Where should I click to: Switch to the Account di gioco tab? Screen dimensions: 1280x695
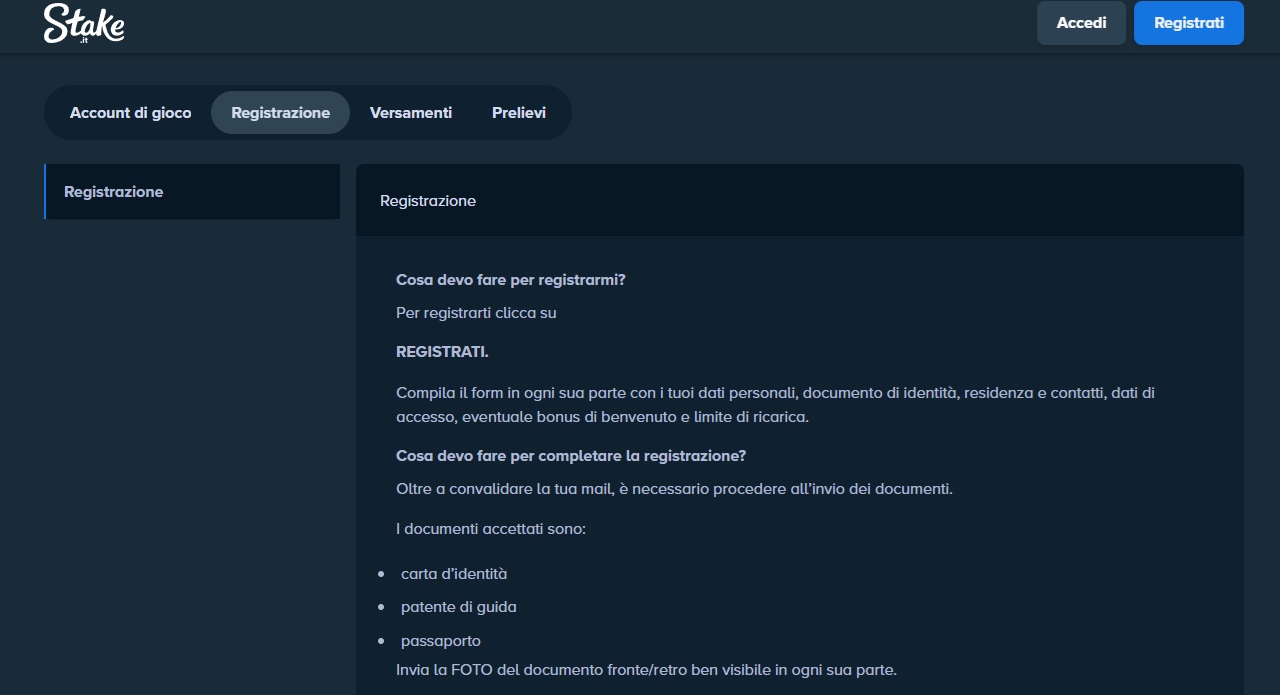point(130,112)
